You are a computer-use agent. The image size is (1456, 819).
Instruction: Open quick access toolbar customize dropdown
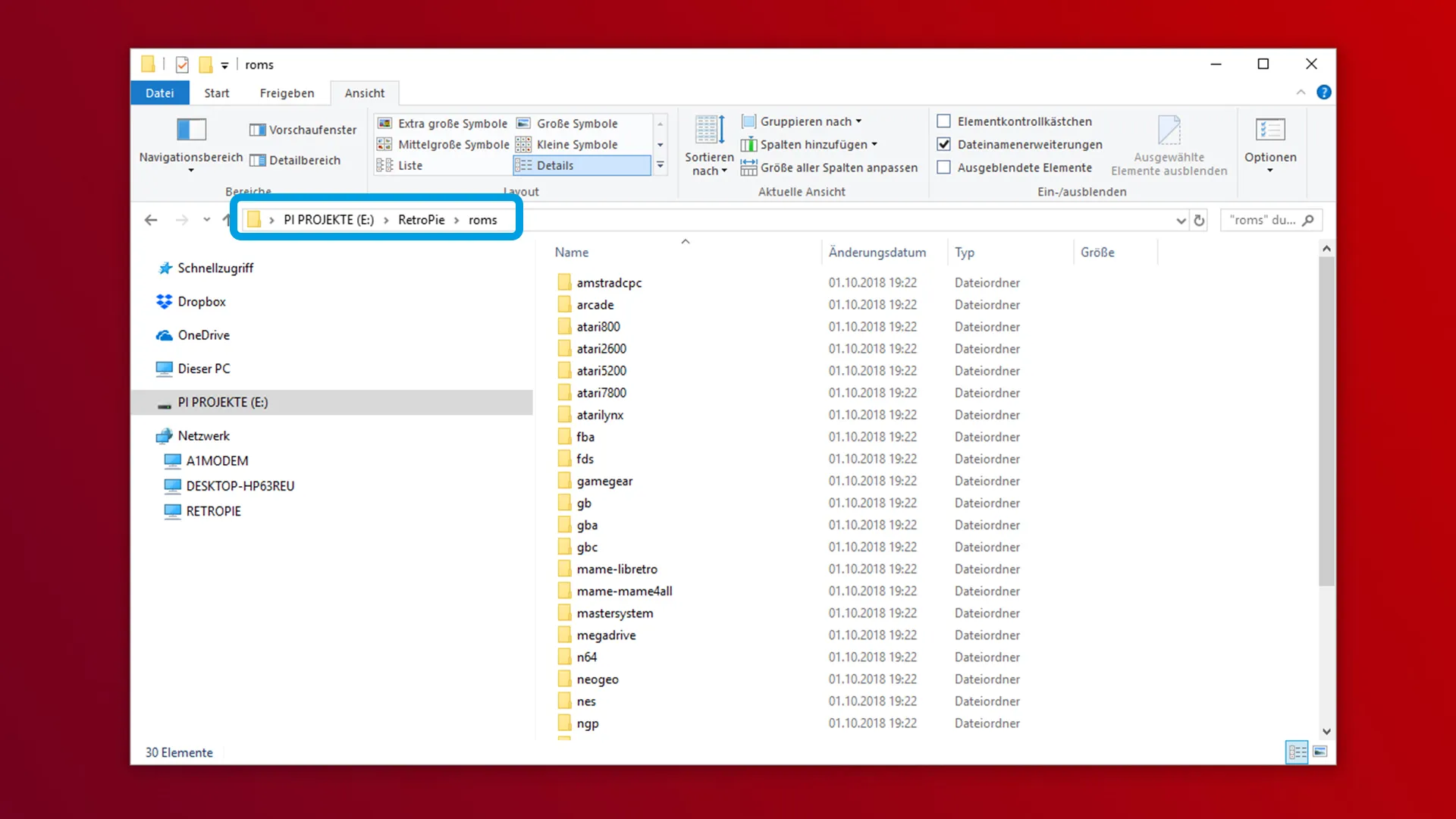pos(224,65)
